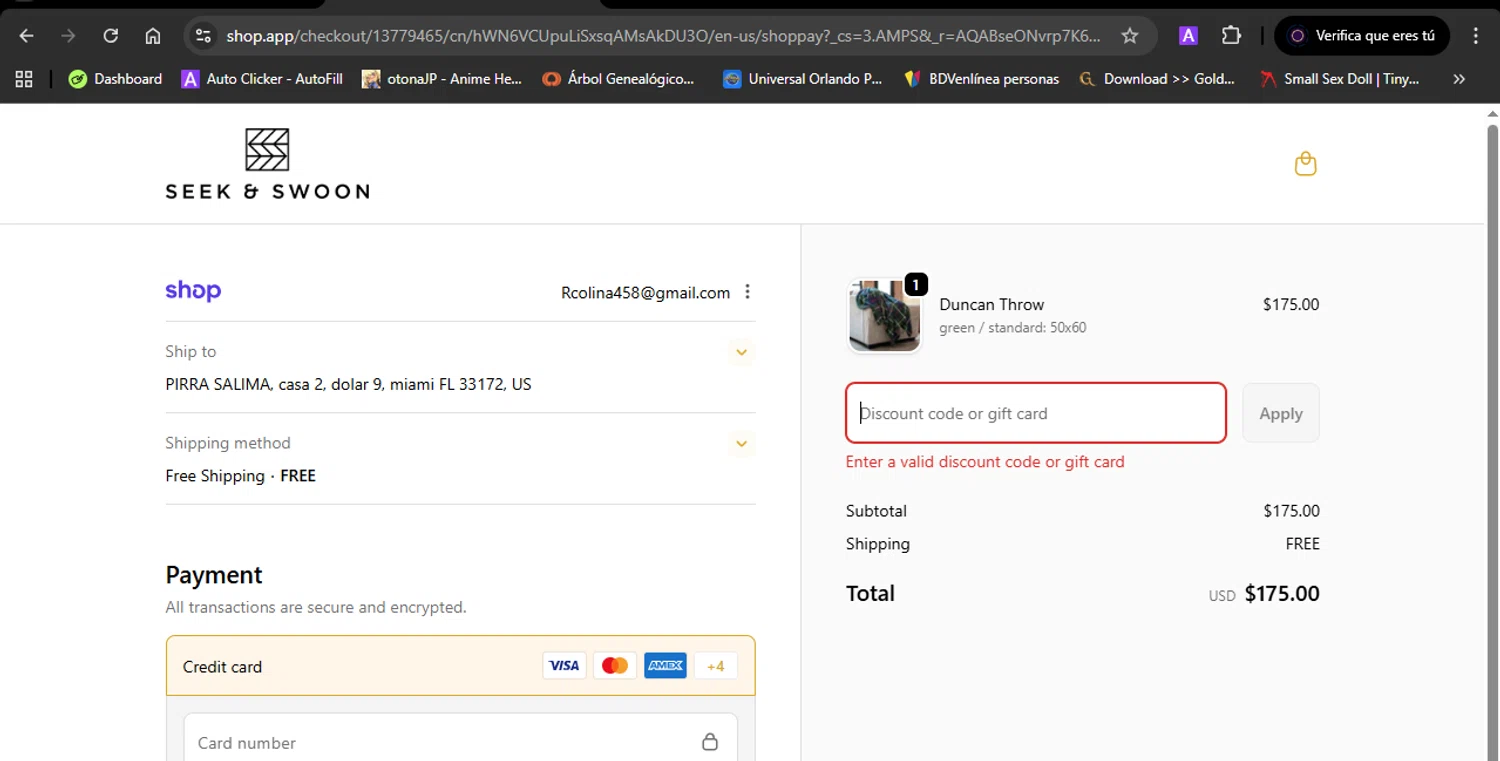The width and height of the screenshot is (1500, 761).
Task: Open otonaJP bookmark
Action: tap(442, 79)
